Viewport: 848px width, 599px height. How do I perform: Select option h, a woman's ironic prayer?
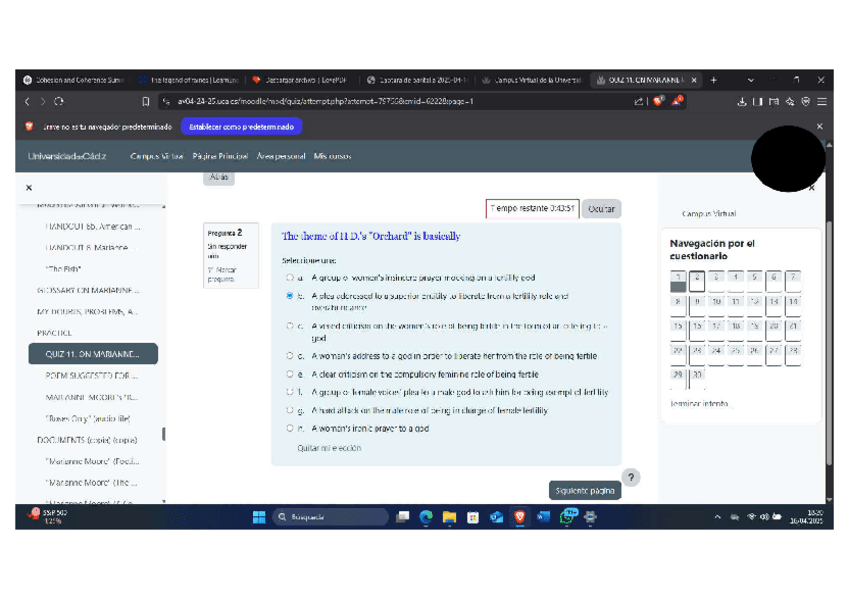pyautogui.click(x=290, y=428)
